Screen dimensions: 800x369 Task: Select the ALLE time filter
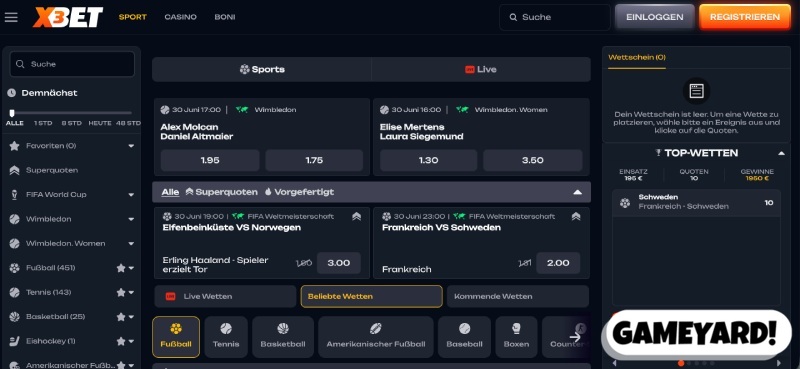15,124
